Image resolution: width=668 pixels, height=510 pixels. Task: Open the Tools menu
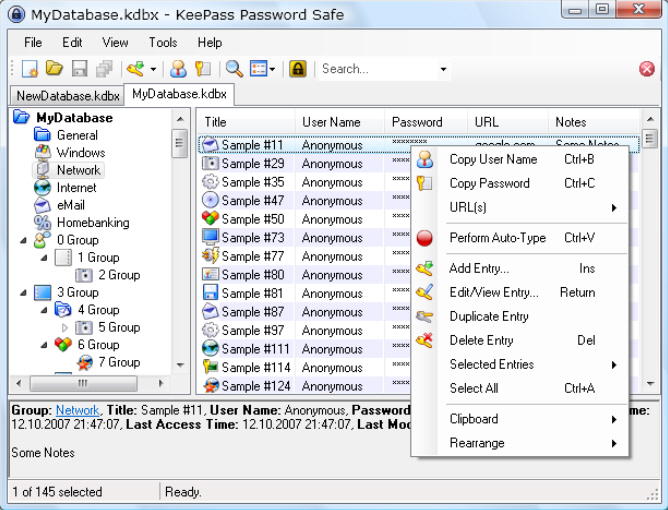163,43
